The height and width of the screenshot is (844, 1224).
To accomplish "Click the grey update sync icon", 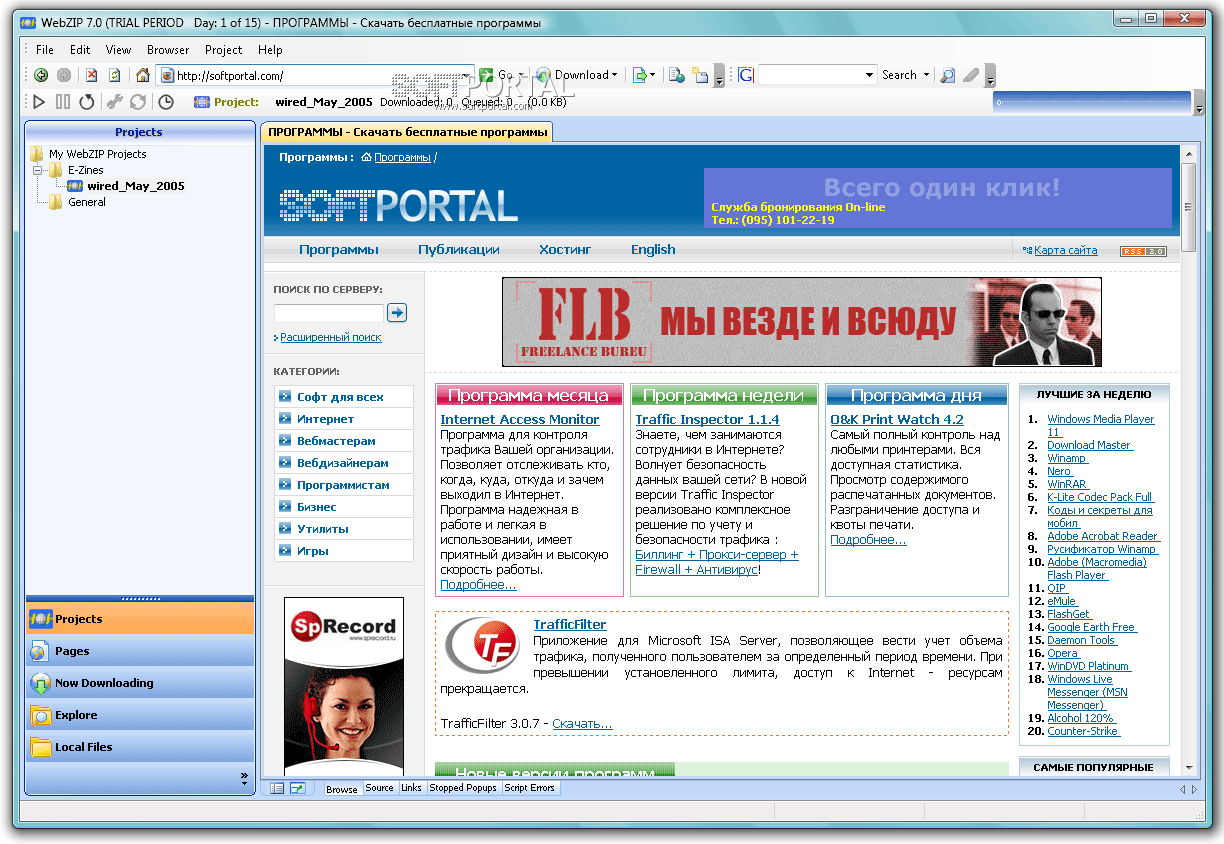I will pyautogui.click(x=138, y=101).
